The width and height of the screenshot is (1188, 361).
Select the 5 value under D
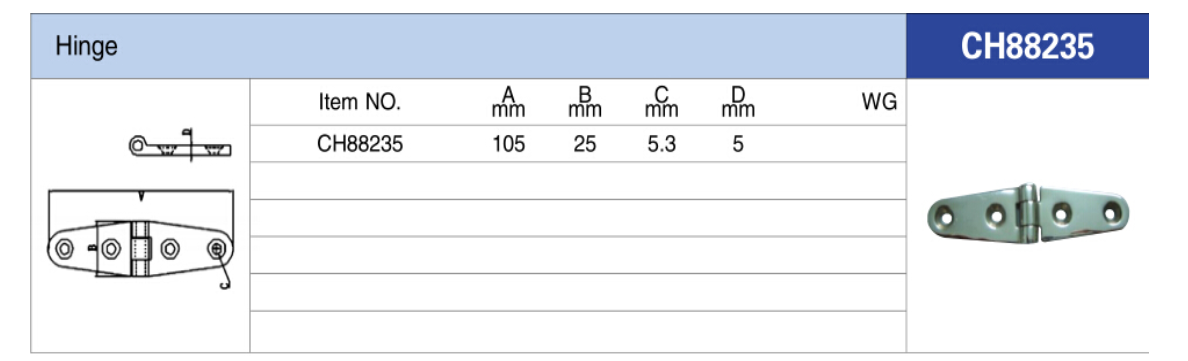point(738,144)
